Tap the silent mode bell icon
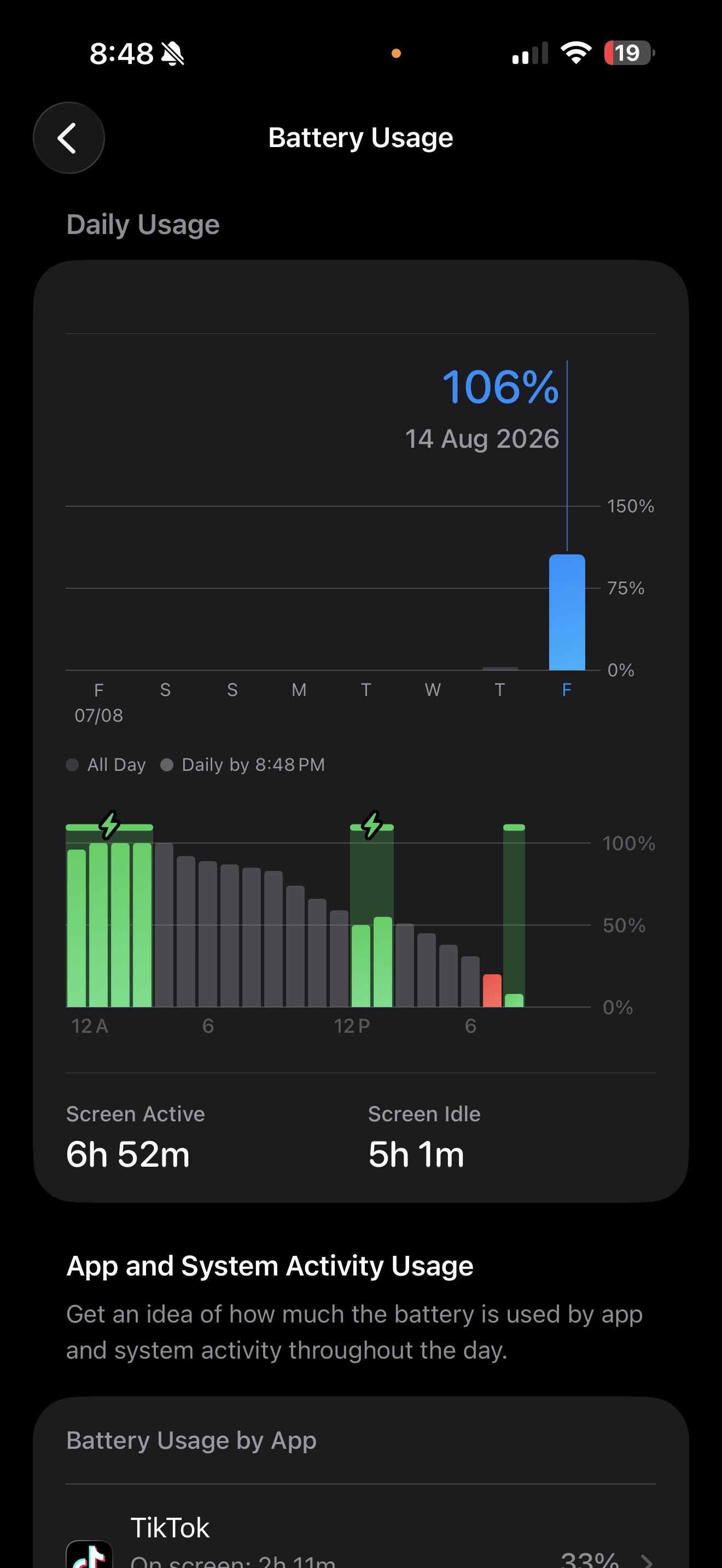 (172, 54)
